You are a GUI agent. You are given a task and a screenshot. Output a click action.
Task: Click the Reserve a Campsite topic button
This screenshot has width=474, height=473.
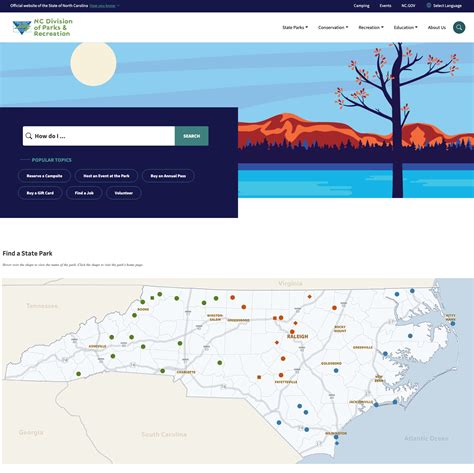(44, 176)
